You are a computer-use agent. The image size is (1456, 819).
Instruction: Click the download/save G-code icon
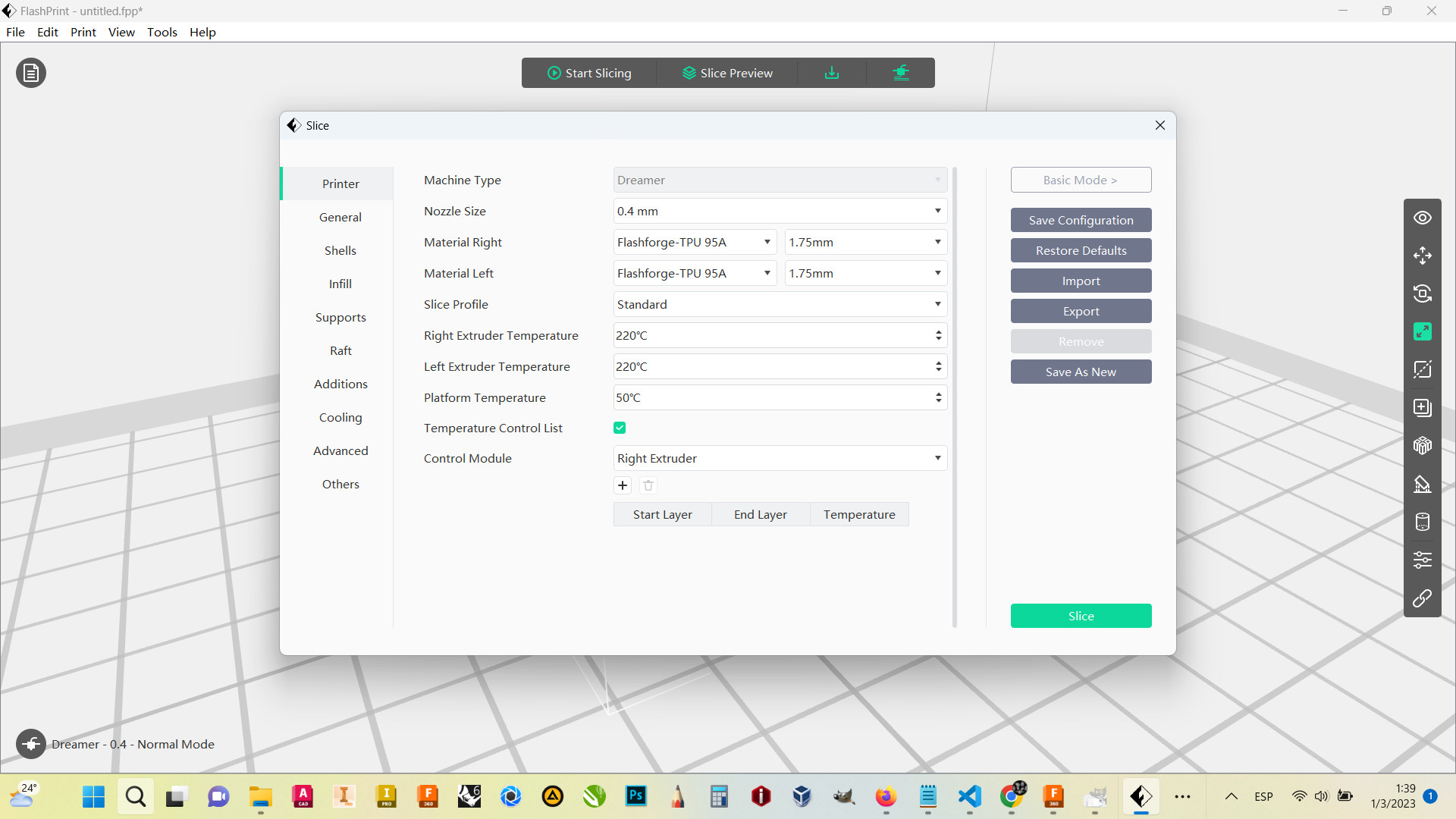point(832,73)
